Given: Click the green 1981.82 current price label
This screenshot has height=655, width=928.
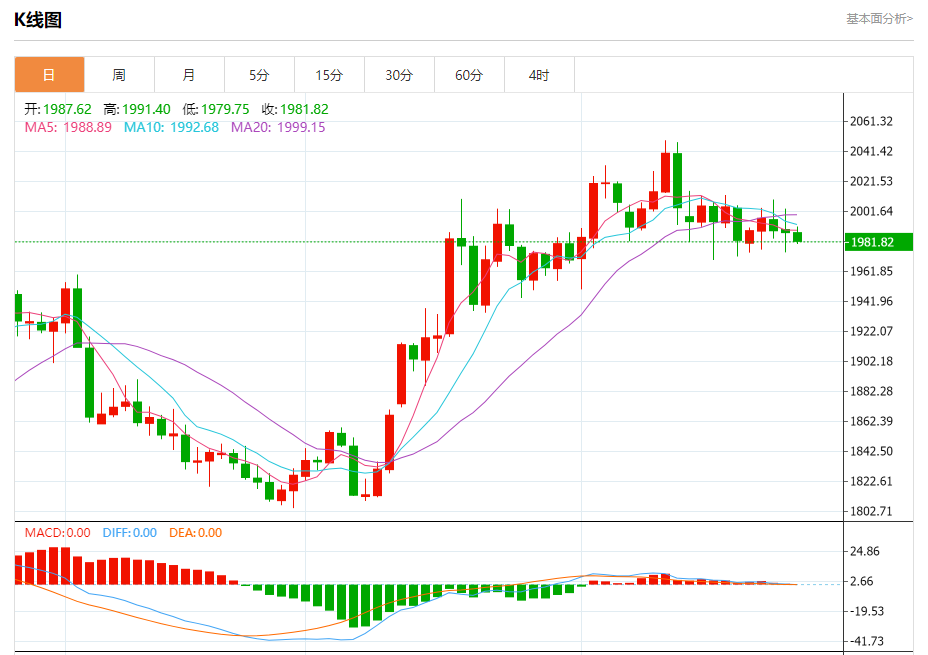Looking at the screenshot, I should click(x=878, y=242).
